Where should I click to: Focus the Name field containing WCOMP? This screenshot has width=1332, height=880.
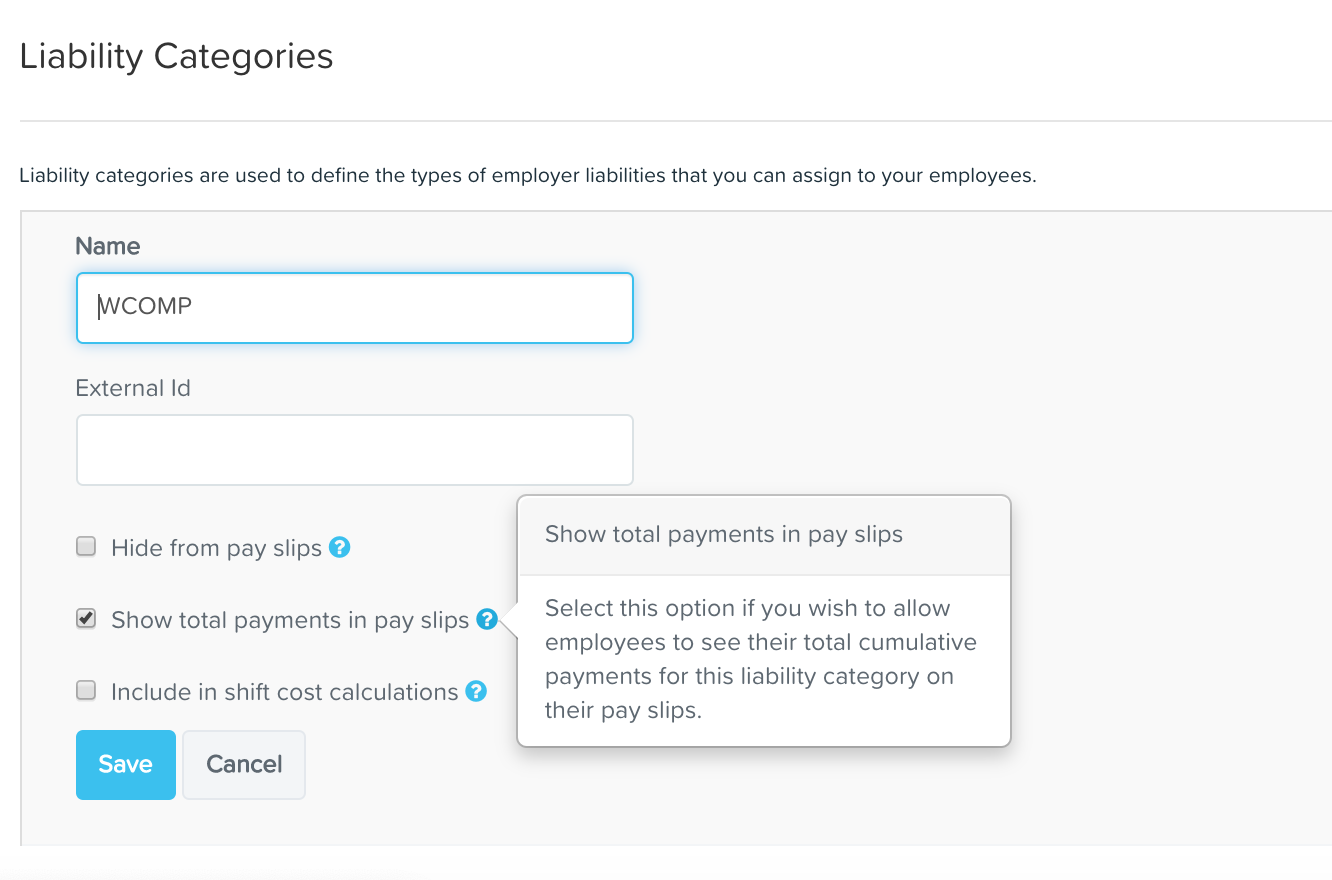click(x=355, y=308)
